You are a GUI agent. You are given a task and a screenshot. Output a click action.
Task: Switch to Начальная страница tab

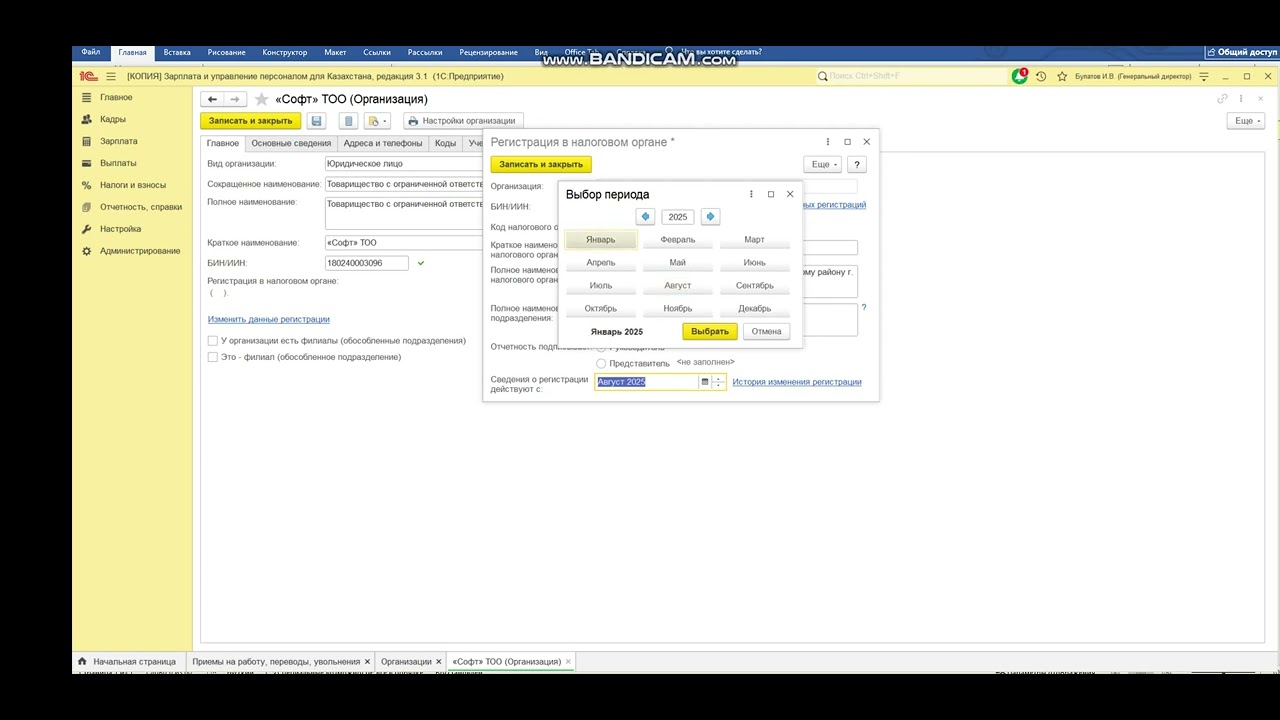click(x=127, y=661)
